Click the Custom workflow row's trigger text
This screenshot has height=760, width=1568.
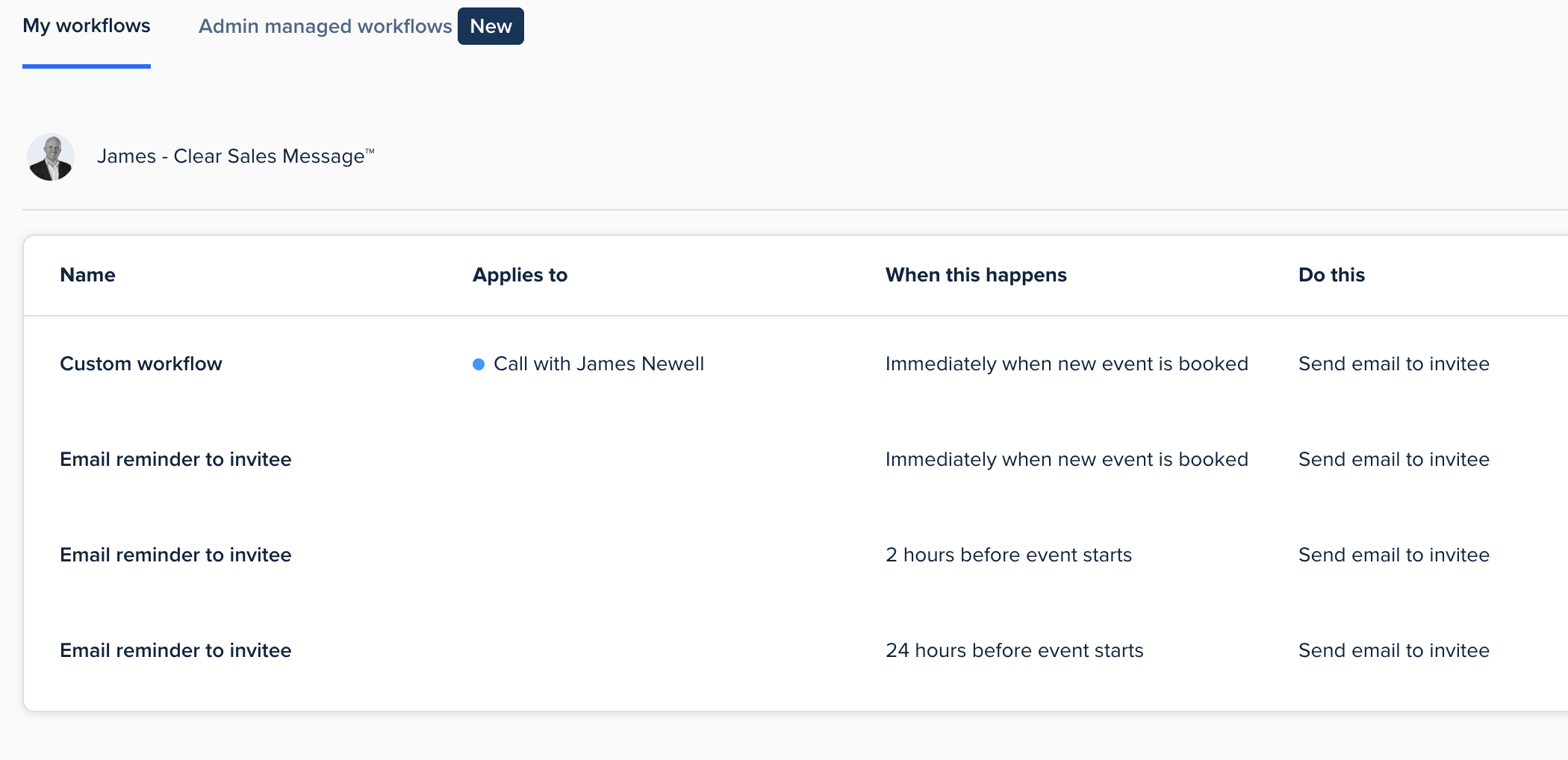[1066, 364]
